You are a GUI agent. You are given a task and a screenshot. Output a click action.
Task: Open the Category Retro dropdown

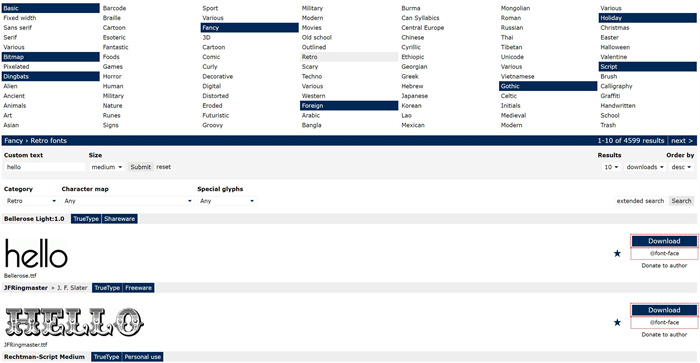[31, 201]
